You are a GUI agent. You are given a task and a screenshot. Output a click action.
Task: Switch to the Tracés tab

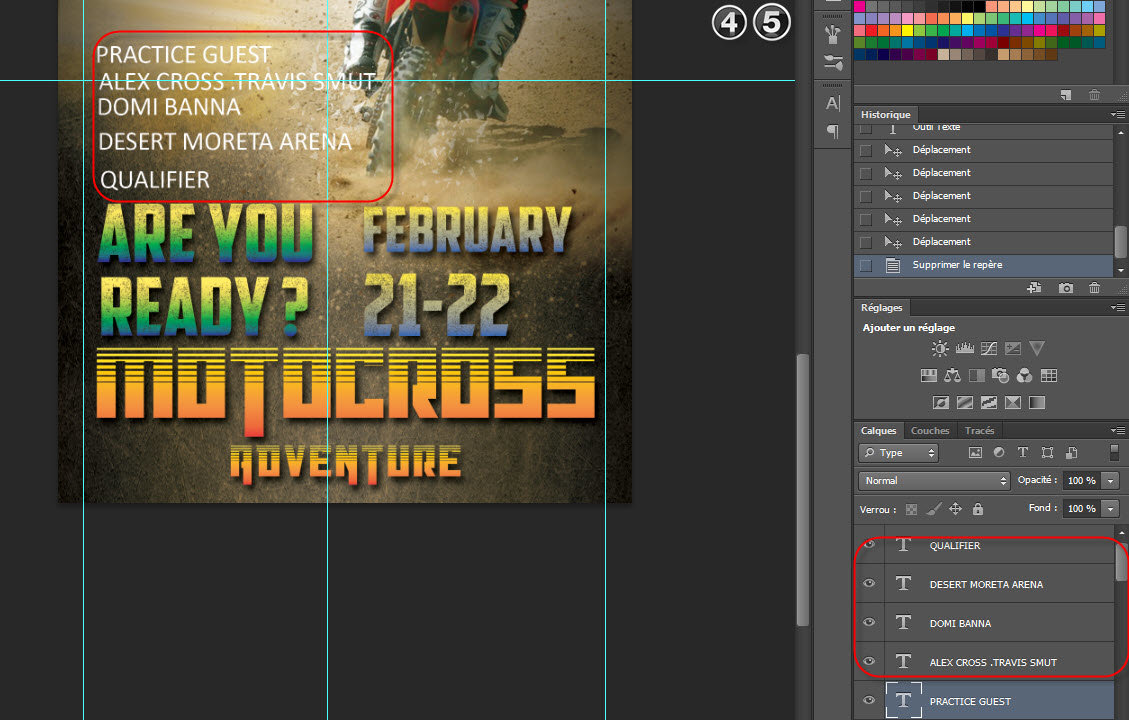[x=979, y=431]
